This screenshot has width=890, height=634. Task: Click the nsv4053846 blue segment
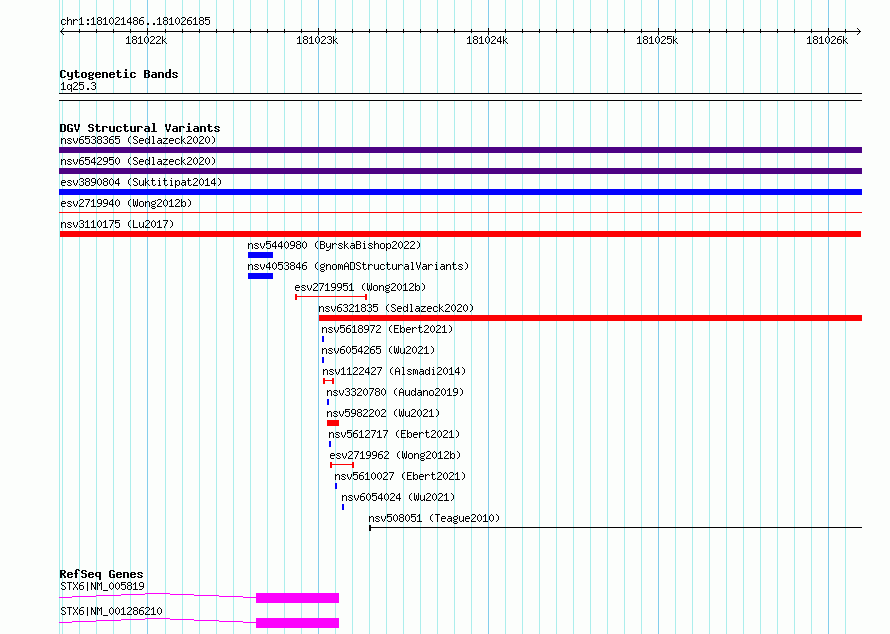[261, 276]
